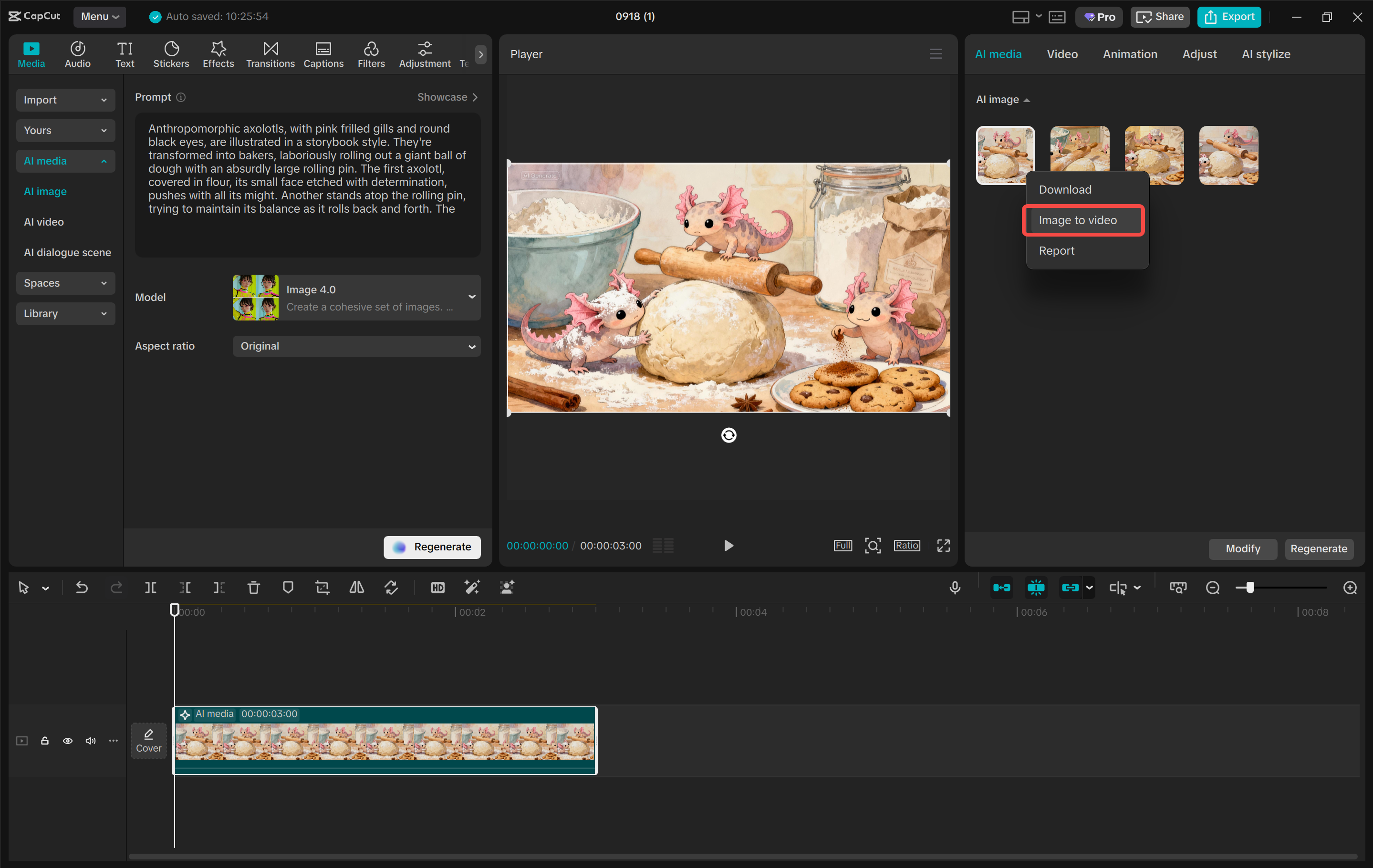Mute the timeline audio track
Viewport: 1373px width, 868px height.
tap(90, 740)
